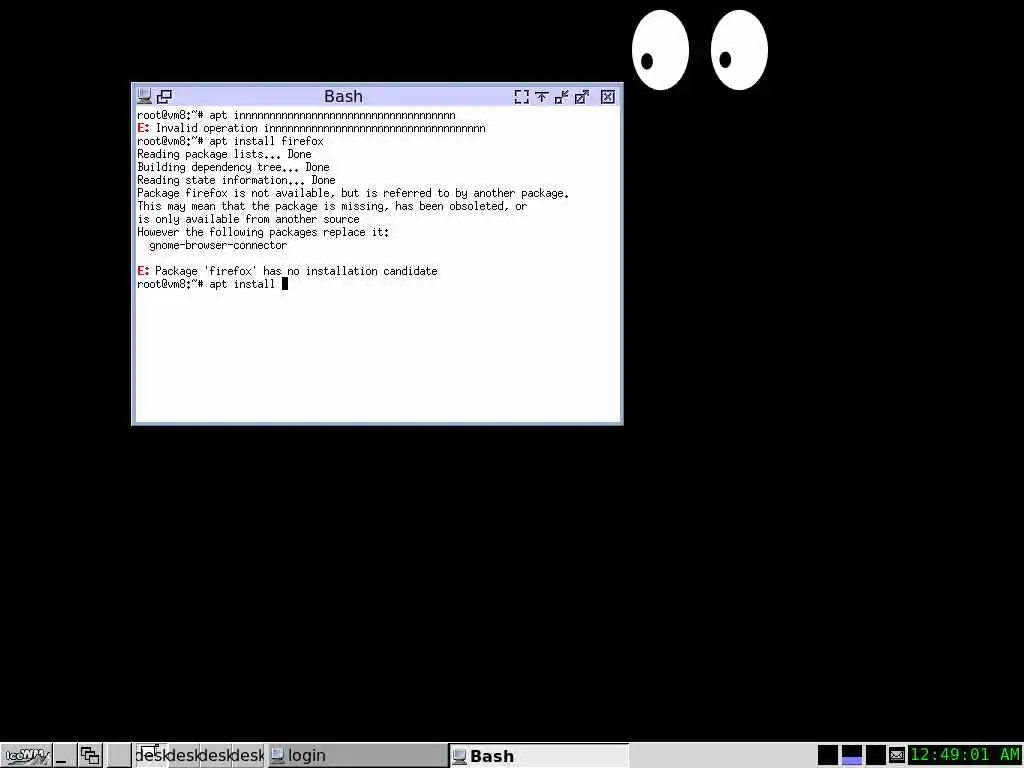1024x768 pixels.
Task: Click the show desktop button in the taskbar
Action: [64, 756]
